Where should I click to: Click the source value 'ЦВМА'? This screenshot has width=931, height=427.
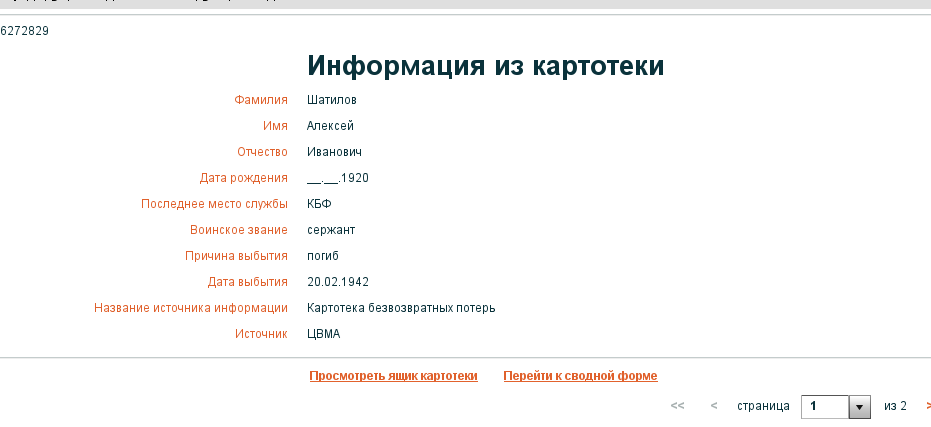click(x=323, y=334)
